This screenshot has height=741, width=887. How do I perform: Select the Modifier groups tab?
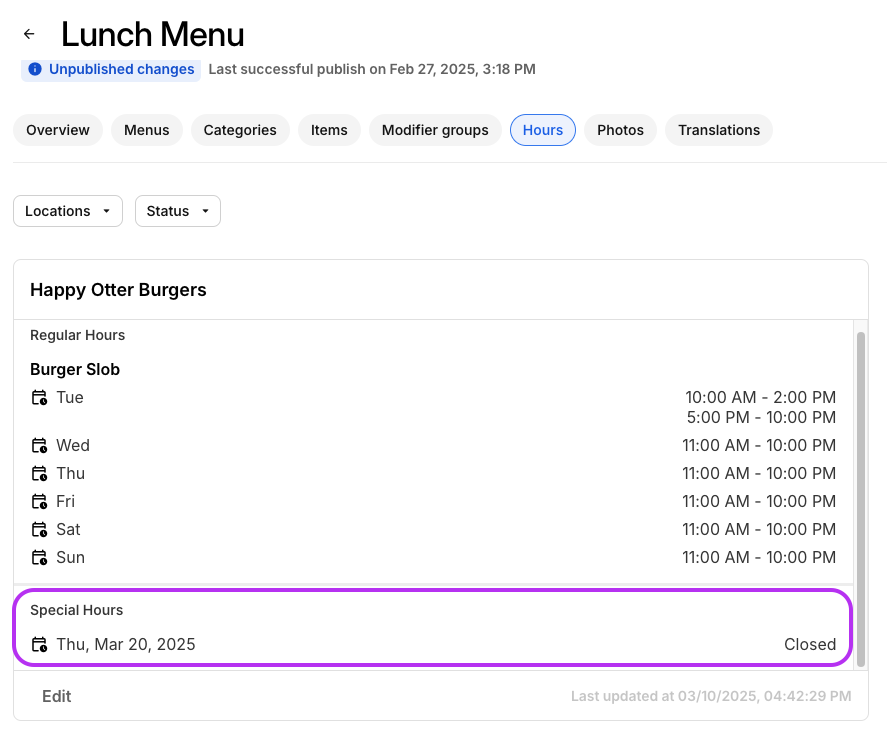(x=435, y=130)
